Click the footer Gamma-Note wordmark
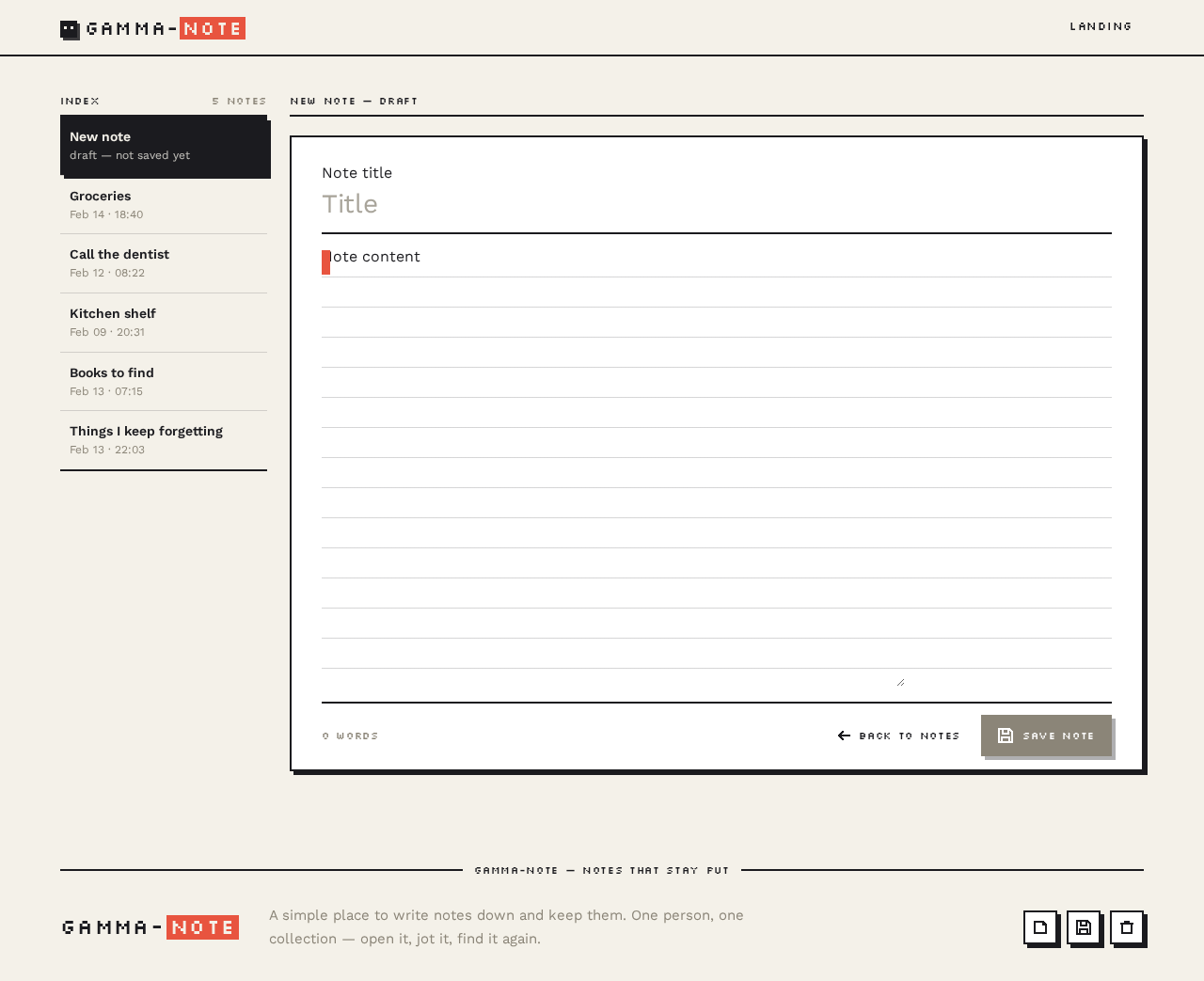The image size is (1204, 981). (150, 927)
